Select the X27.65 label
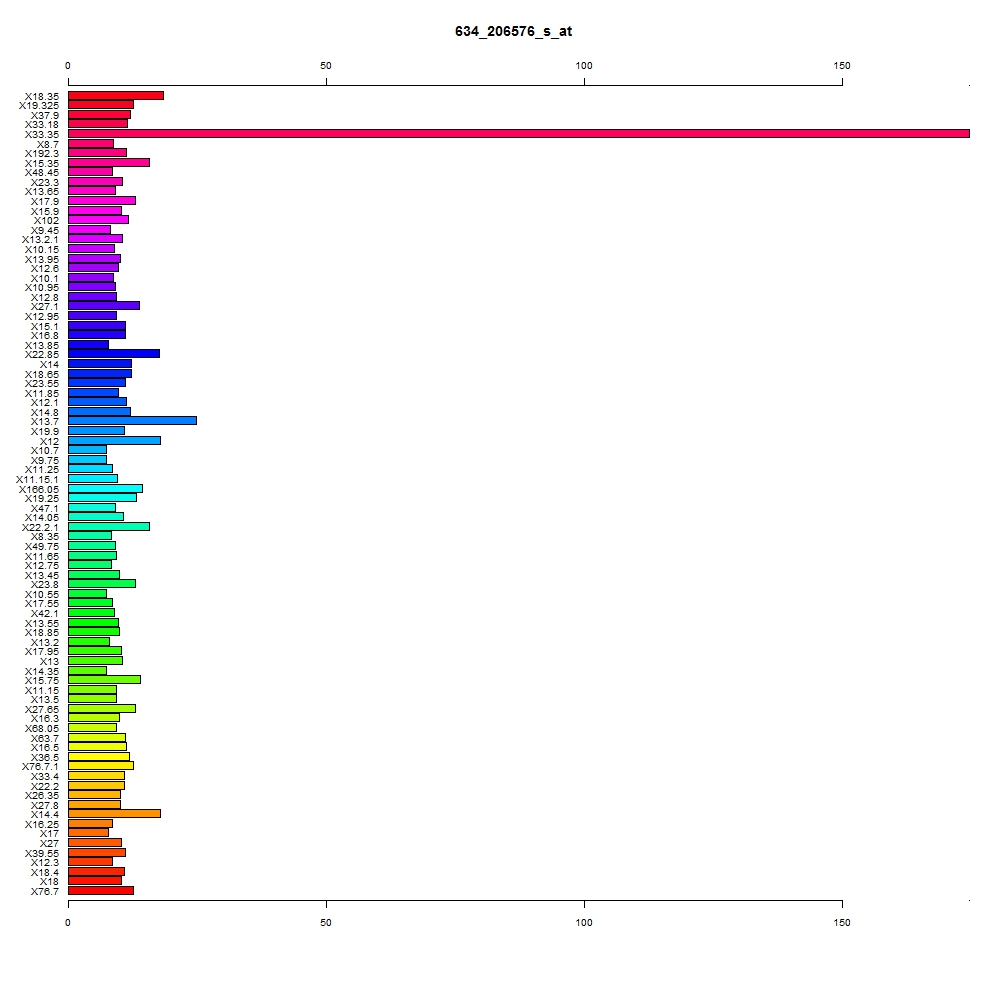This screenshot has height=1000, width=1000. (x=41, y=710)
